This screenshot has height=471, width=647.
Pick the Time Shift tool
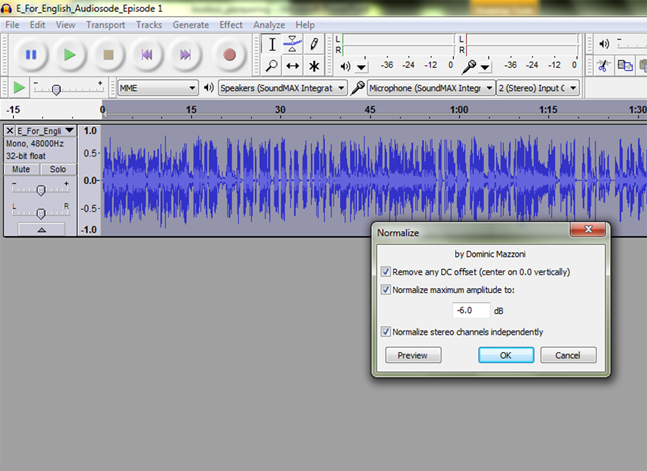click(292, 66)
